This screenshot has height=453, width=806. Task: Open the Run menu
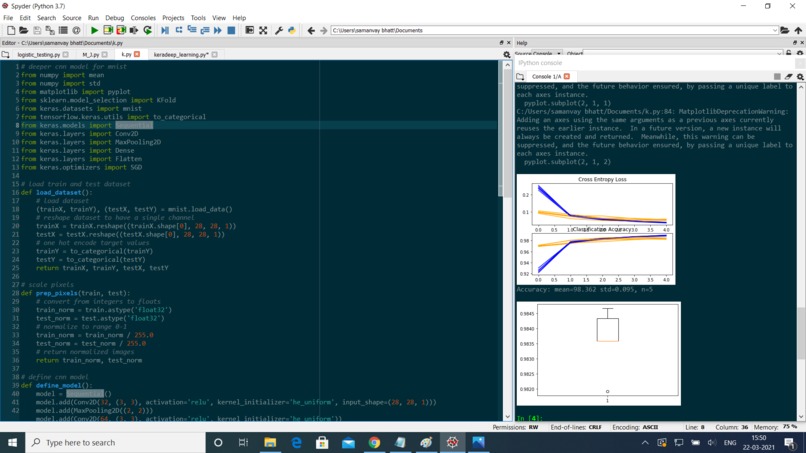click(93, 17)
